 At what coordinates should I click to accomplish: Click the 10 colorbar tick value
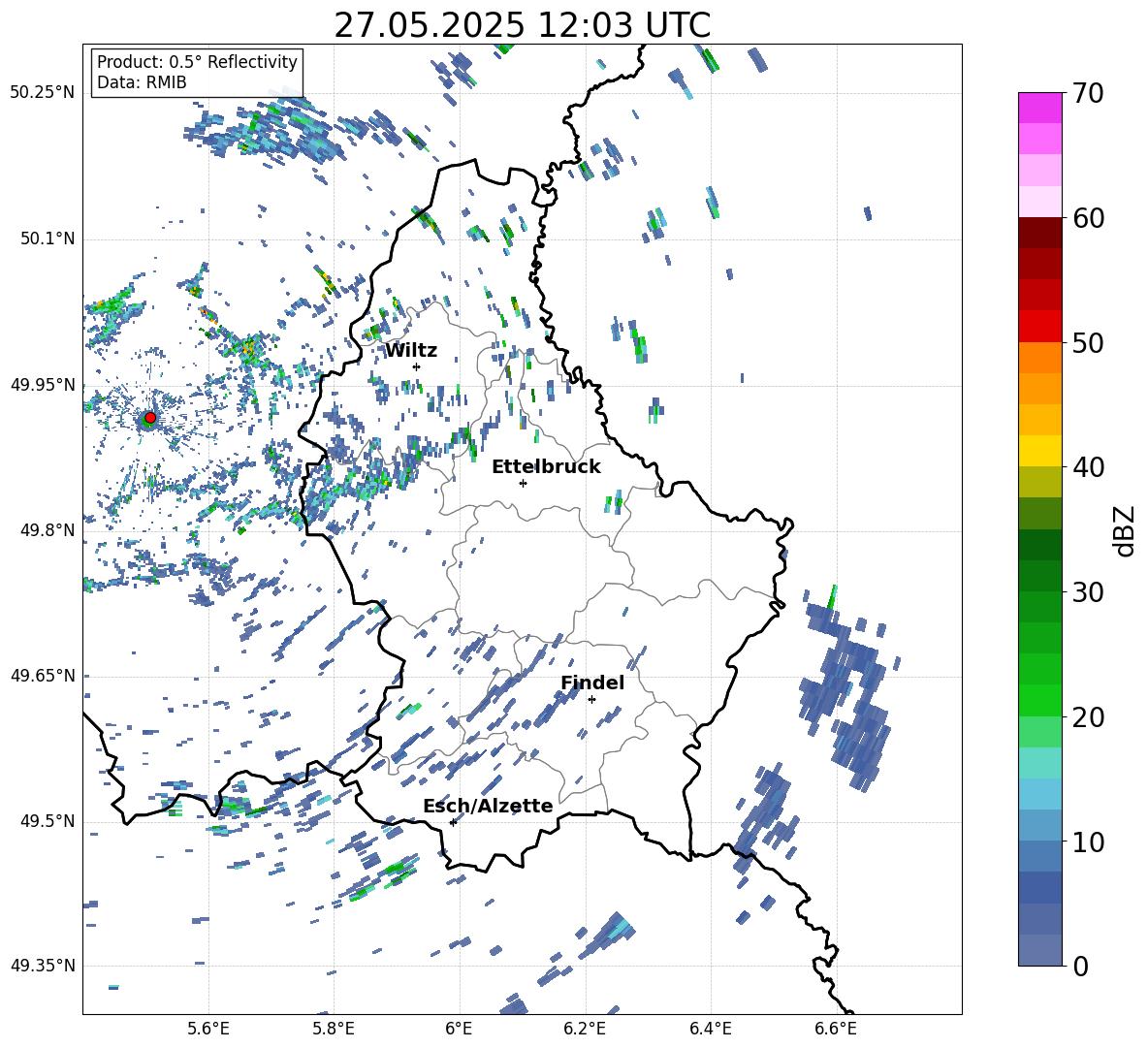tap(1089, 842)
